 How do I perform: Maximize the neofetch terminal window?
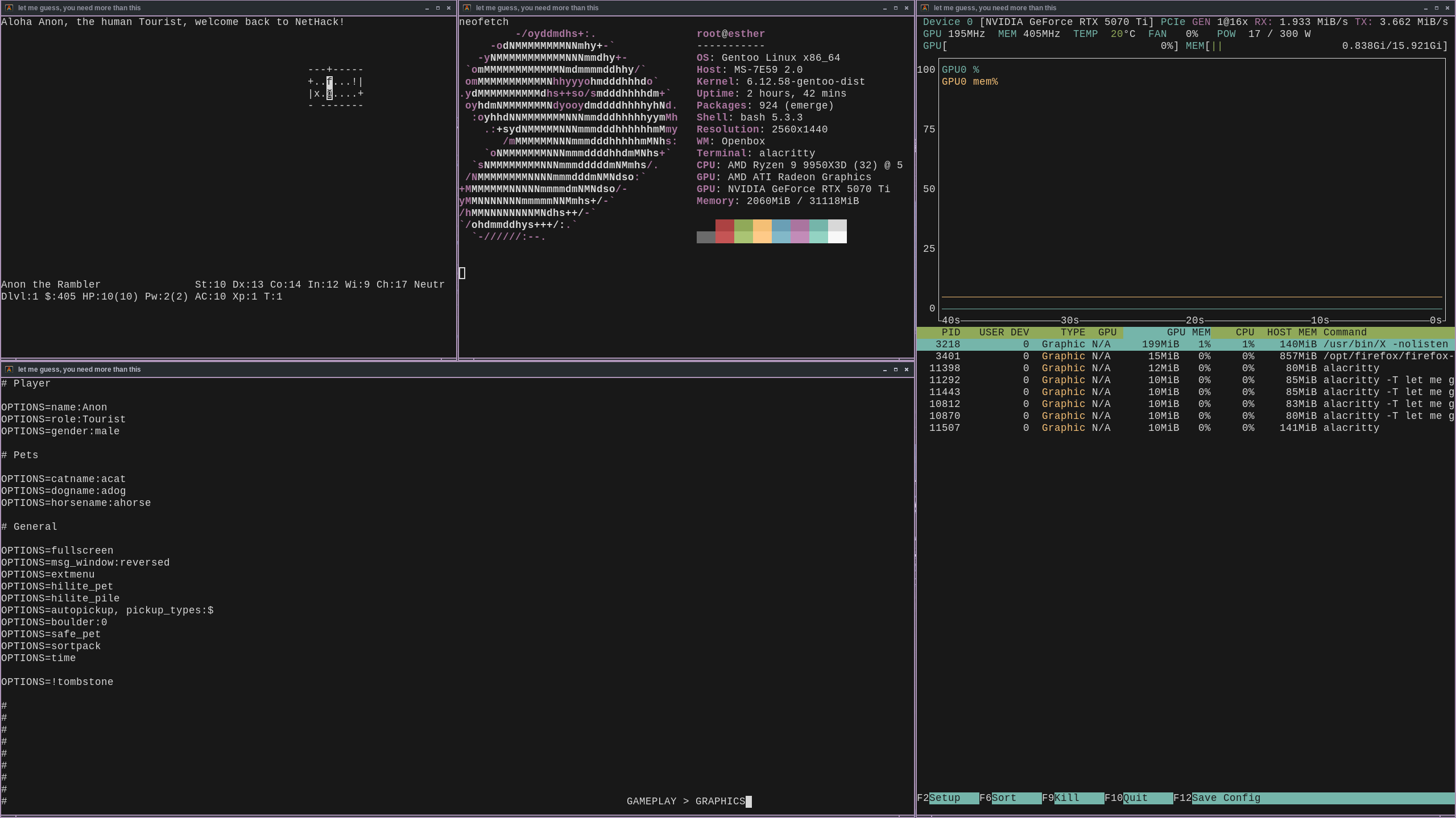coord(896,8)
